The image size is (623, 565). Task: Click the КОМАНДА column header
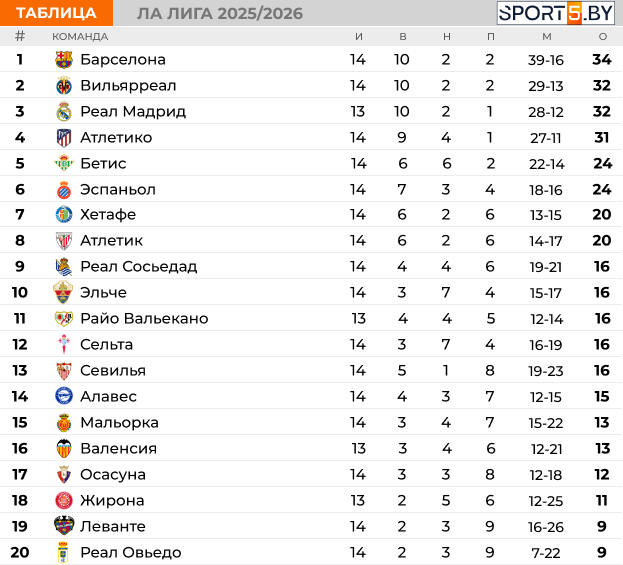pyautogui.click(x=80, y=36)
